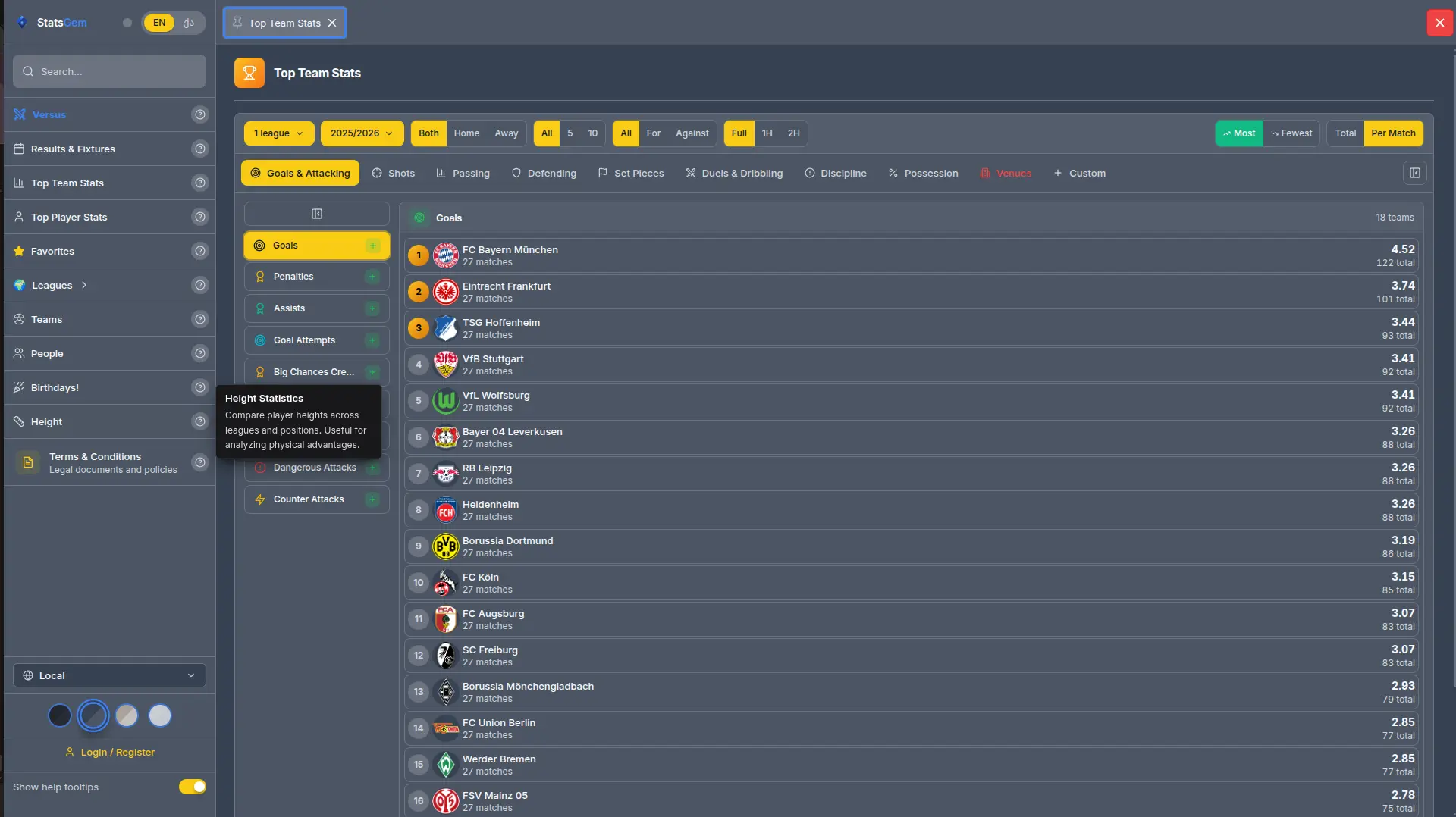Click the FC Bayern München club crest

click(446, 255)
